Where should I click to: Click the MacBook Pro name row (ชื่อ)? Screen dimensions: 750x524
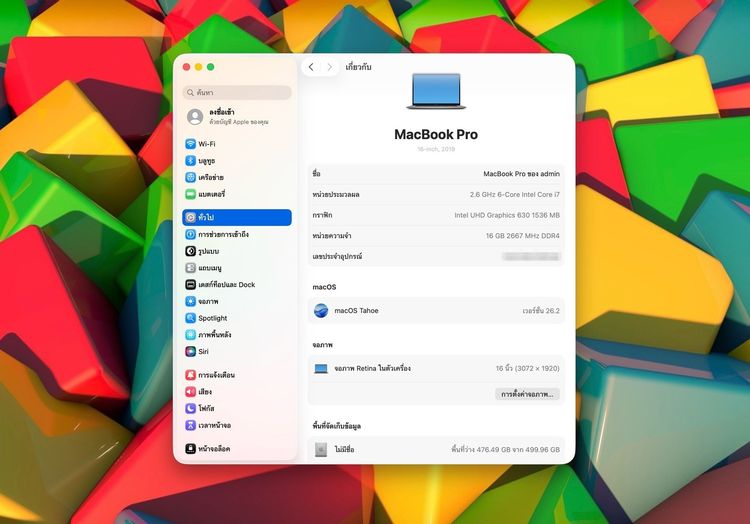point(436,174)
